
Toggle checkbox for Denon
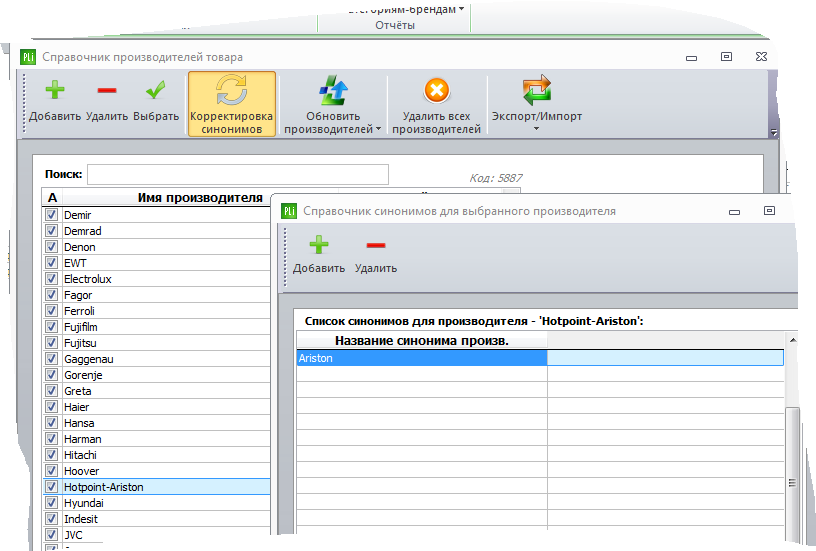click(52, 247)
